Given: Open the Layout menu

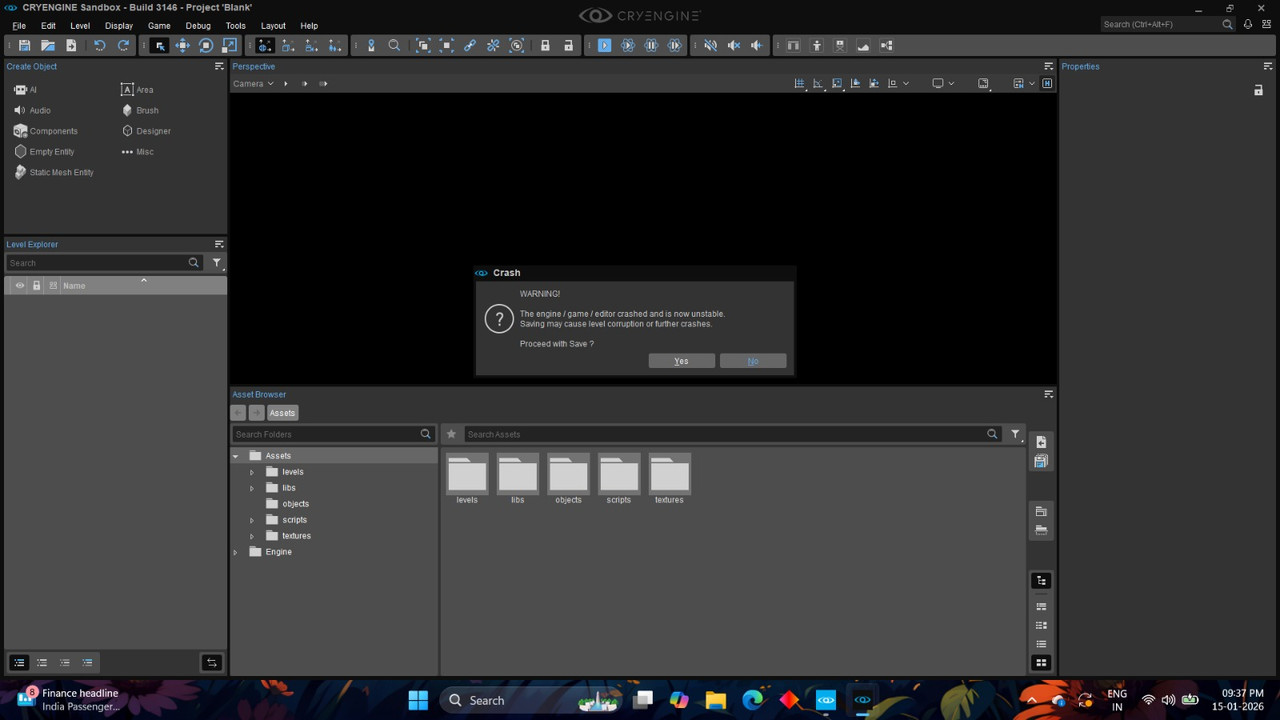Looking at the screenshot, I should 273,26.
